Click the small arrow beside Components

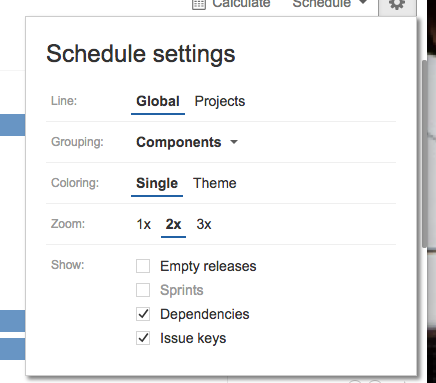click(x=234, y=142)
